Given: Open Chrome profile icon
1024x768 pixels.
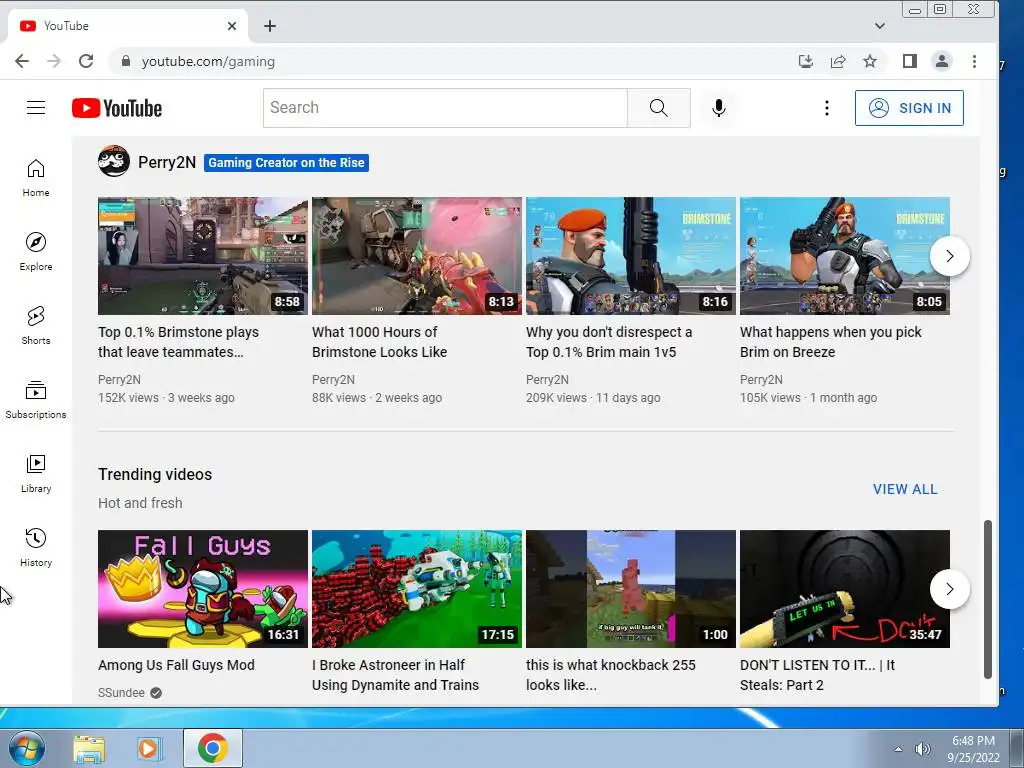Looking at the screenshot, I should (942, 61).
